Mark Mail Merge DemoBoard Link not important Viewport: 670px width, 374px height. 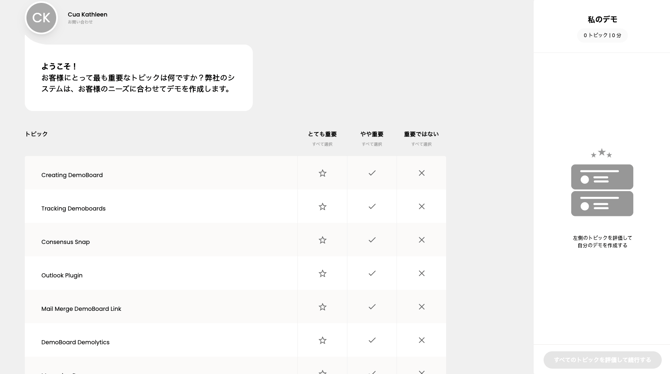click(x=422, y=307)
